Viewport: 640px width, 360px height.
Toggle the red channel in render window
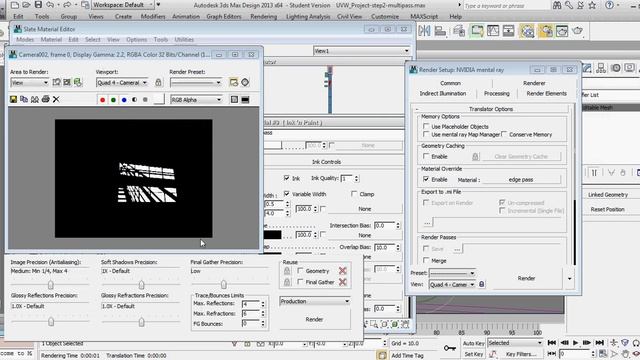coord(102,100)
